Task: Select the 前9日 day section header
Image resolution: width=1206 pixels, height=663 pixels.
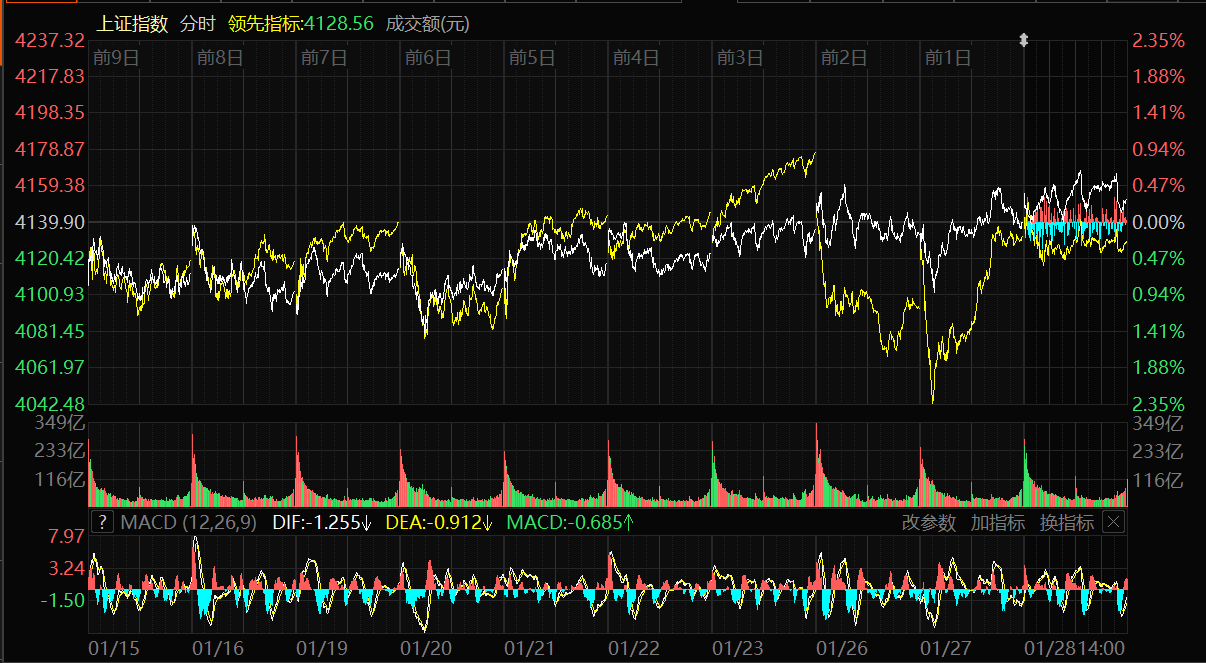Action: tap(115, 58)
